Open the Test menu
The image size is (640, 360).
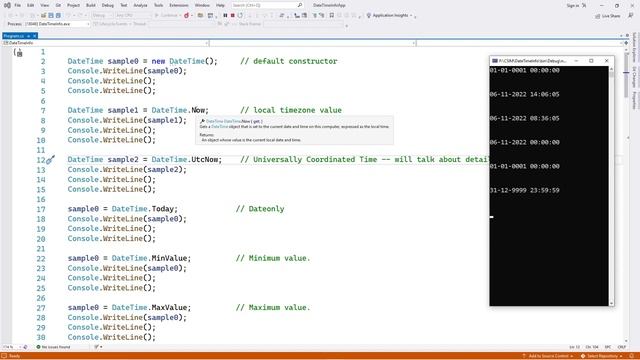pyautogui.click(x=124, y=5)
